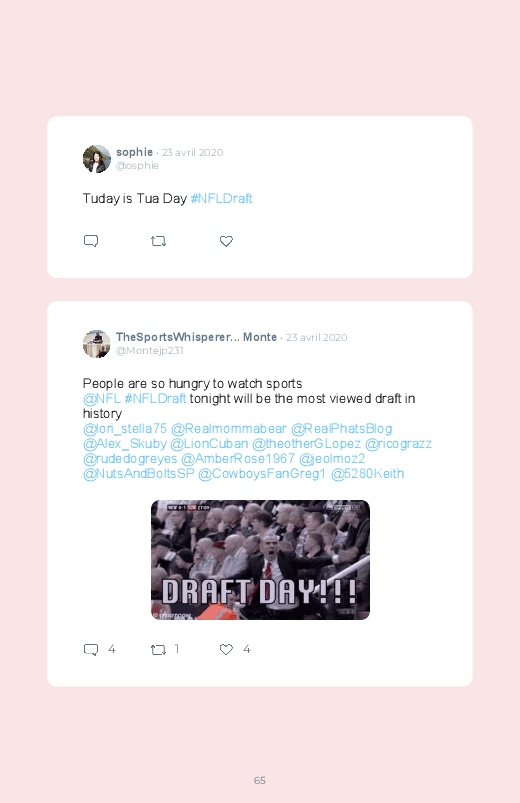Click reply icon on TheSportsWhisperer tweet
Screen dimensions: 520x803
(91, 649)
